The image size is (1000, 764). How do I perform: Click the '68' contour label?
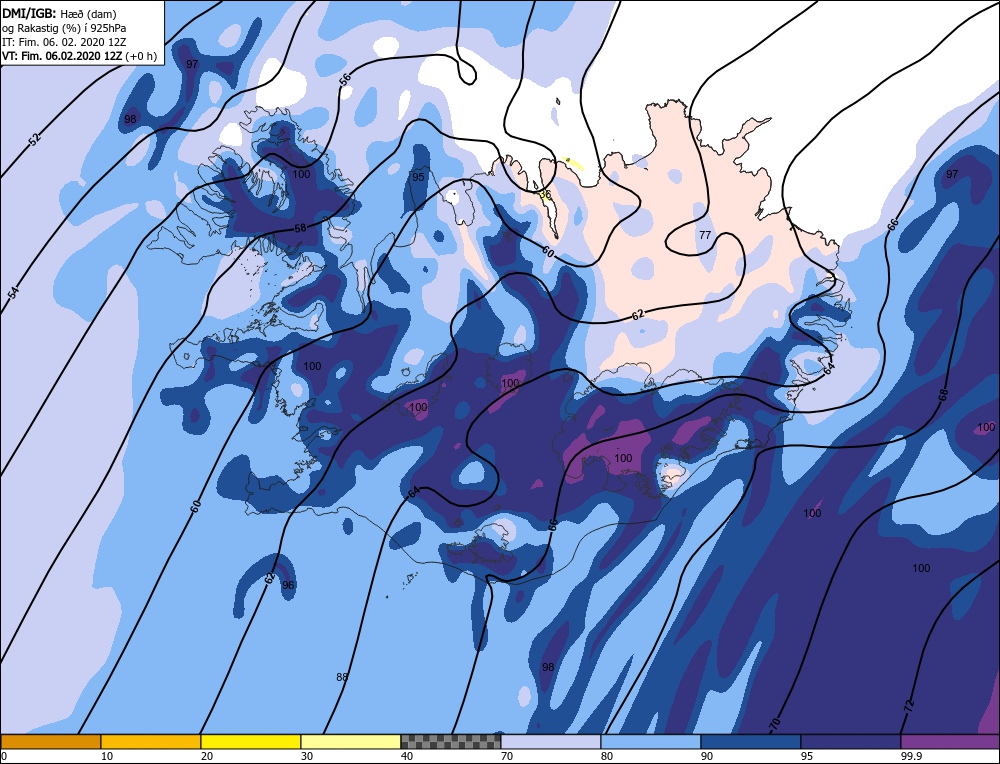point(943,395)
